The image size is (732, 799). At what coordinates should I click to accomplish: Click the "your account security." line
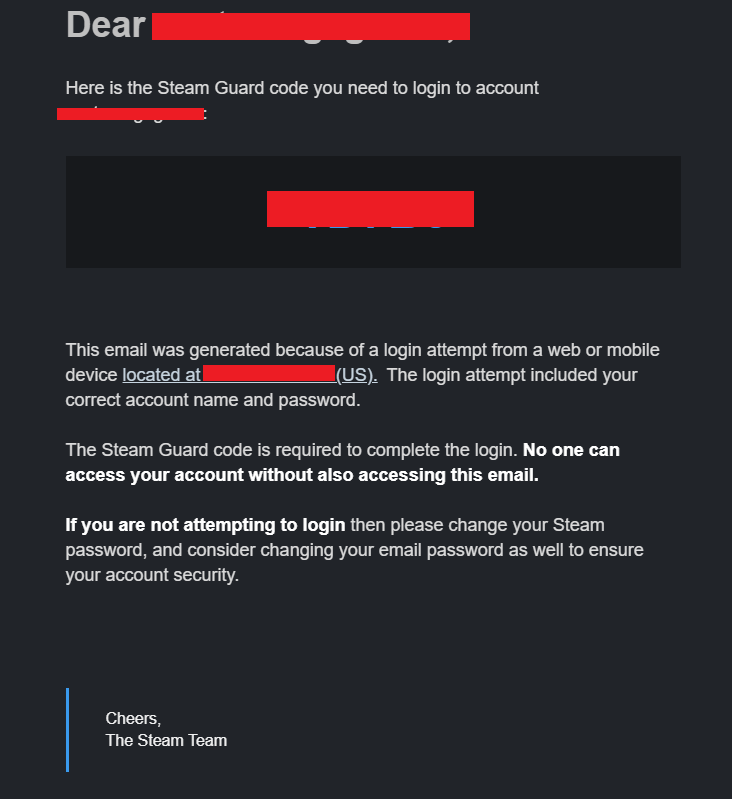point(152,576)
